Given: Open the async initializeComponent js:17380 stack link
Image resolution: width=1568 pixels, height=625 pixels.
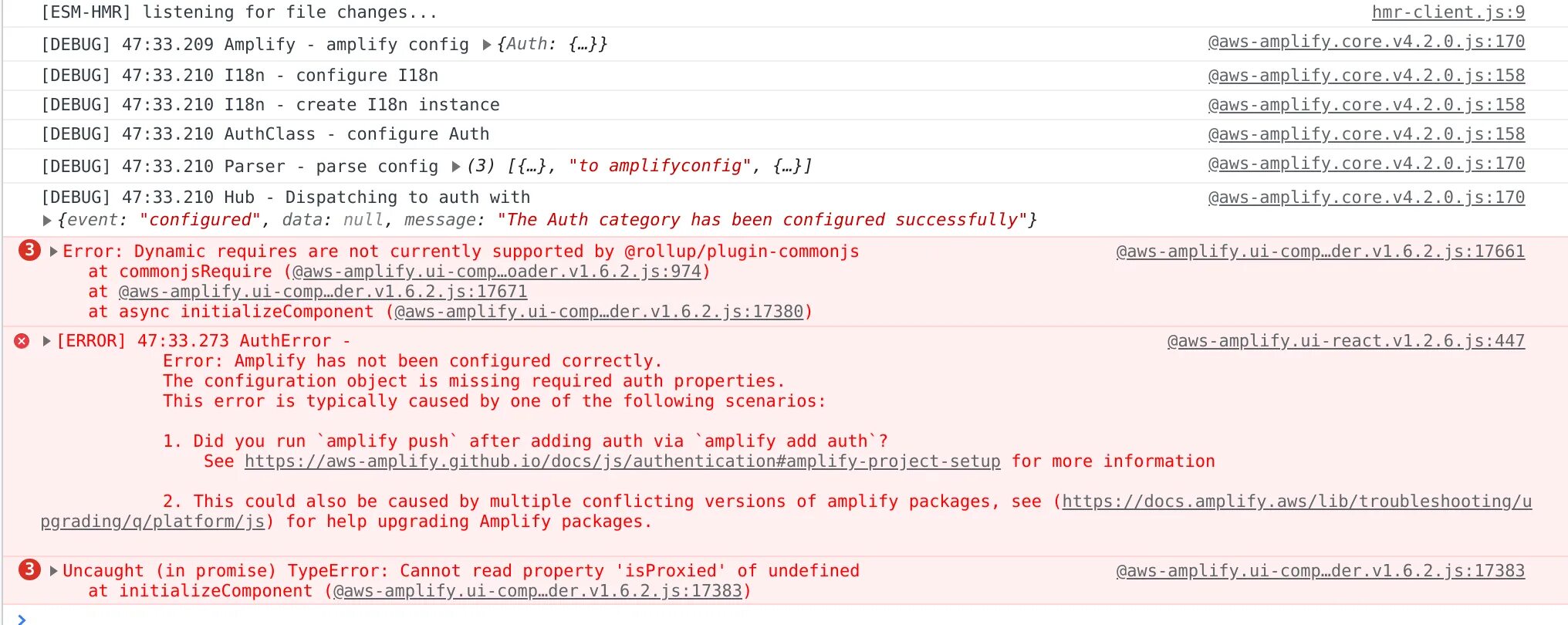Looking at the screenshot, I should (x=598, y=312).
